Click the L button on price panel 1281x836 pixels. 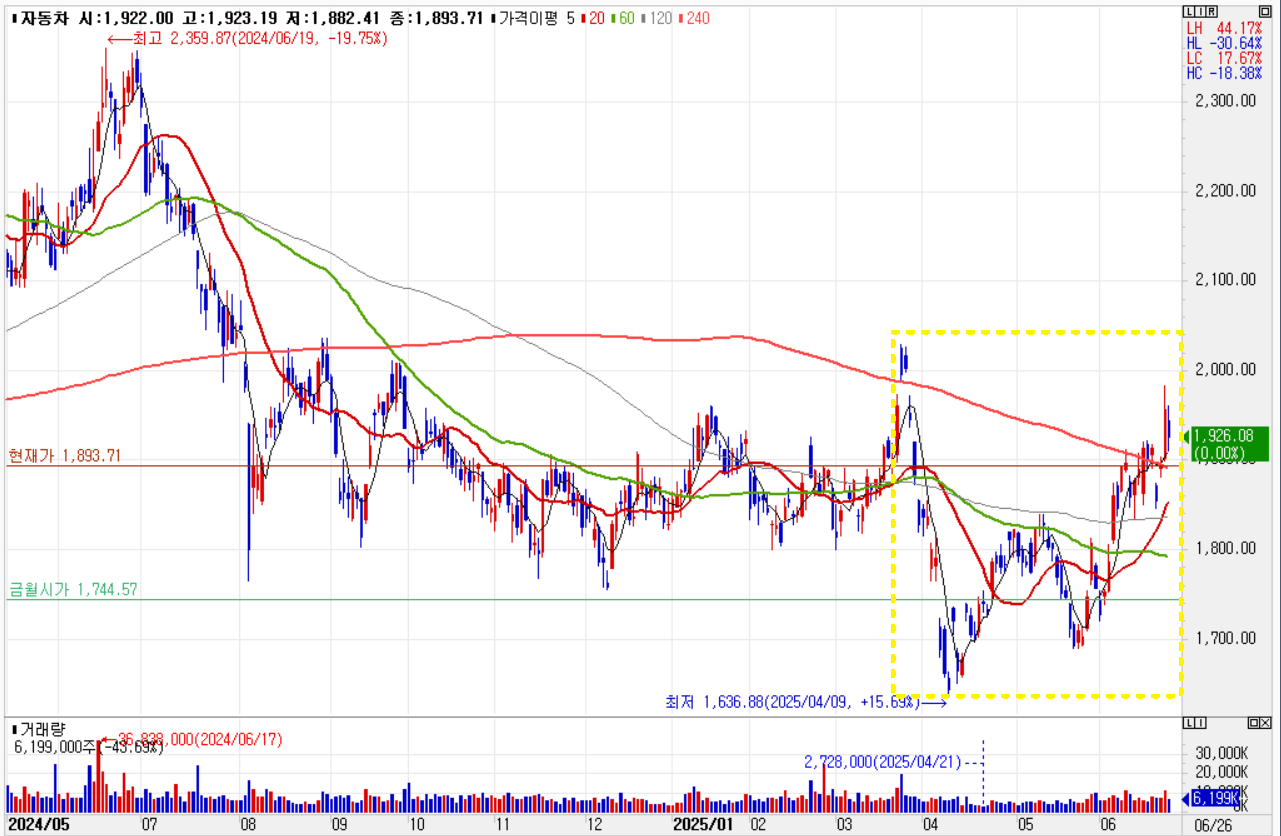click(x=1187, y=10)
